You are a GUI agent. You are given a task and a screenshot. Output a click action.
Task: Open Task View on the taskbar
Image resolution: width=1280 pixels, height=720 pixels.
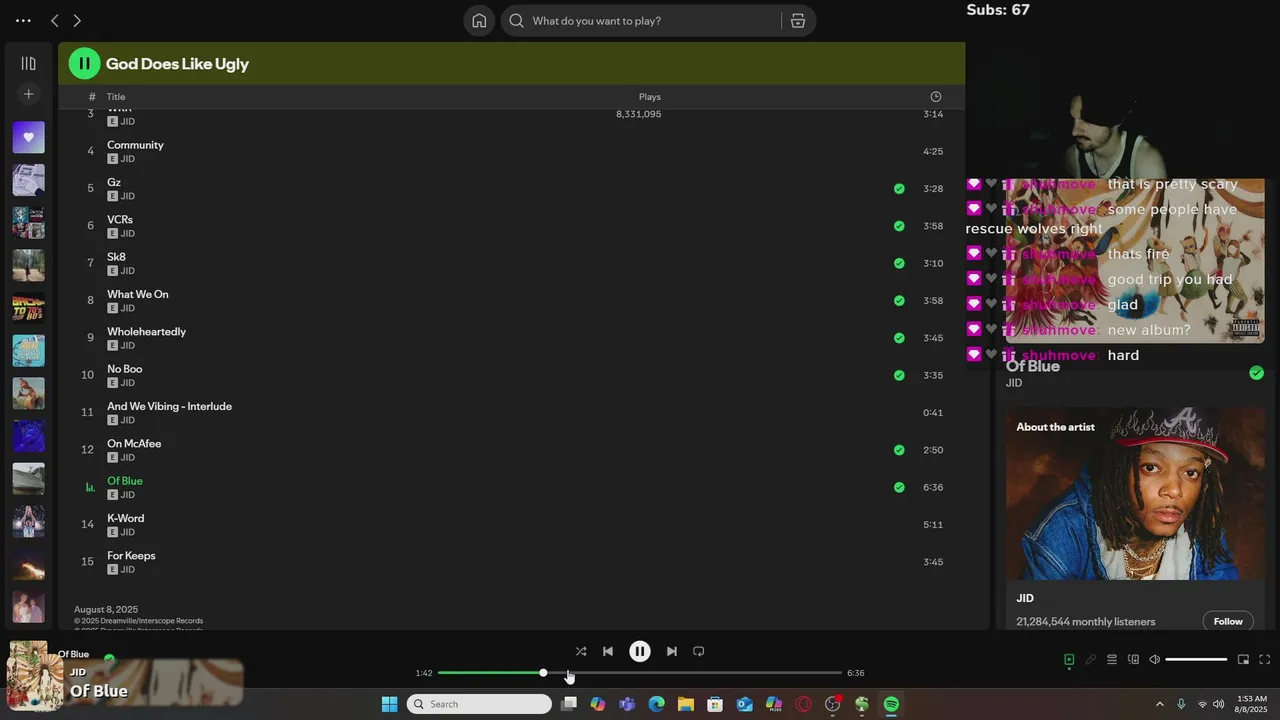569,704
